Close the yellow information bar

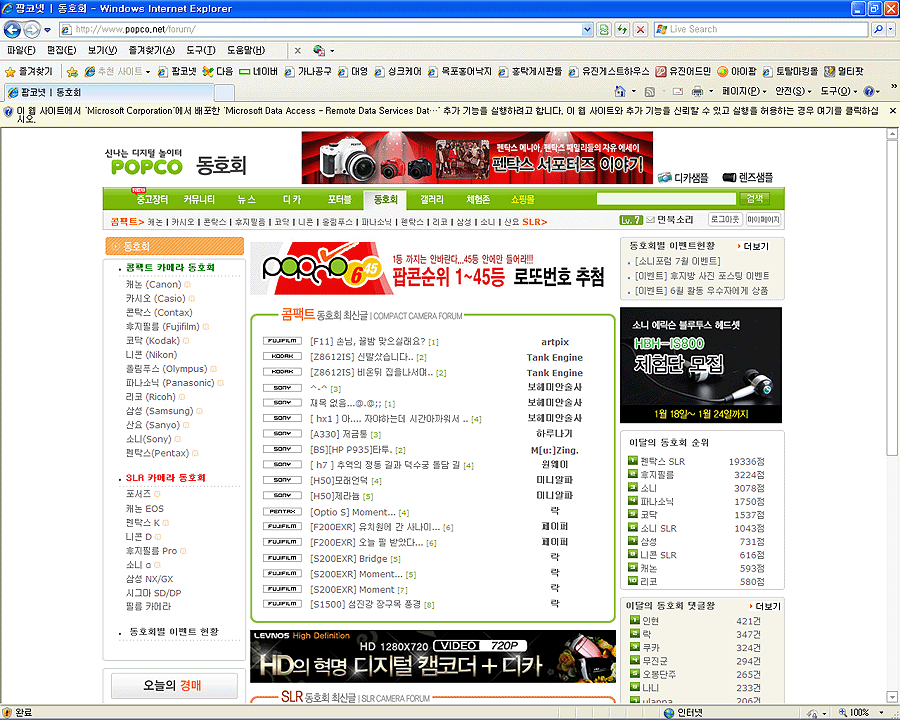click(x=892, y=111)
